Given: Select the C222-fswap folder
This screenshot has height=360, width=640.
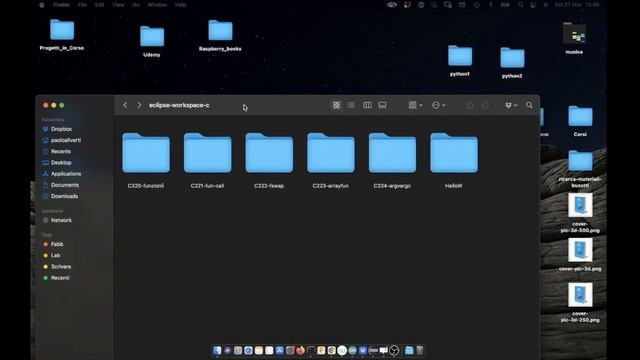Looking at the screenshot, I should [x=269, y=153].
